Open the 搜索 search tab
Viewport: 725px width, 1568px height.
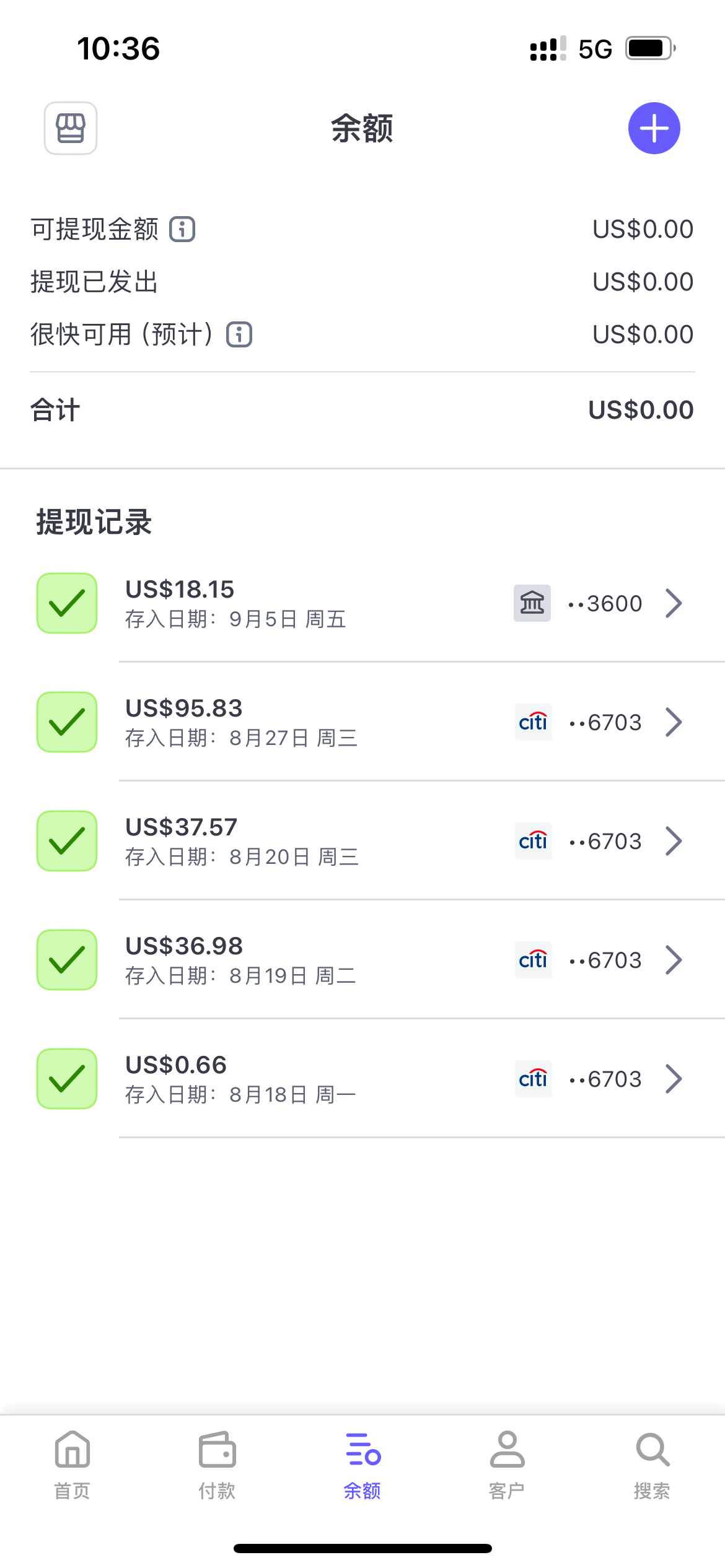[x=652, y=1465]
